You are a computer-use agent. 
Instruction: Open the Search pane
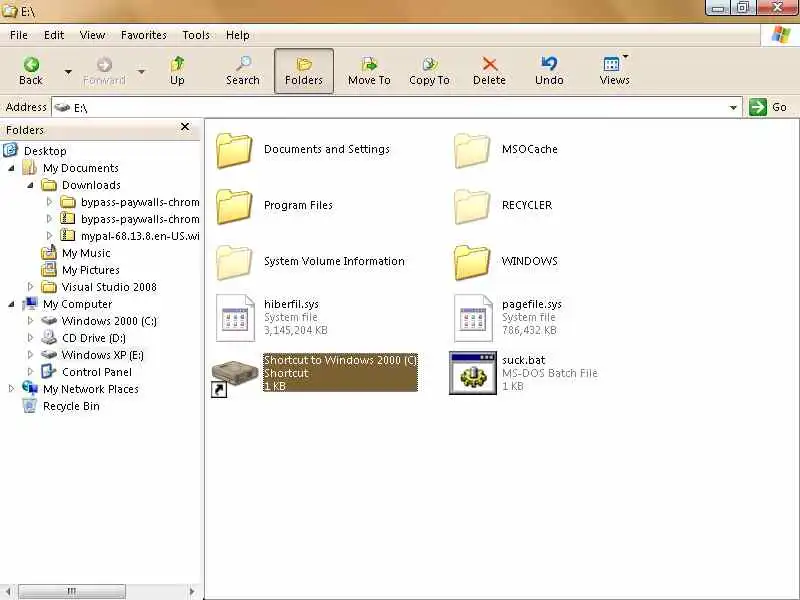[x=243, y=71]
